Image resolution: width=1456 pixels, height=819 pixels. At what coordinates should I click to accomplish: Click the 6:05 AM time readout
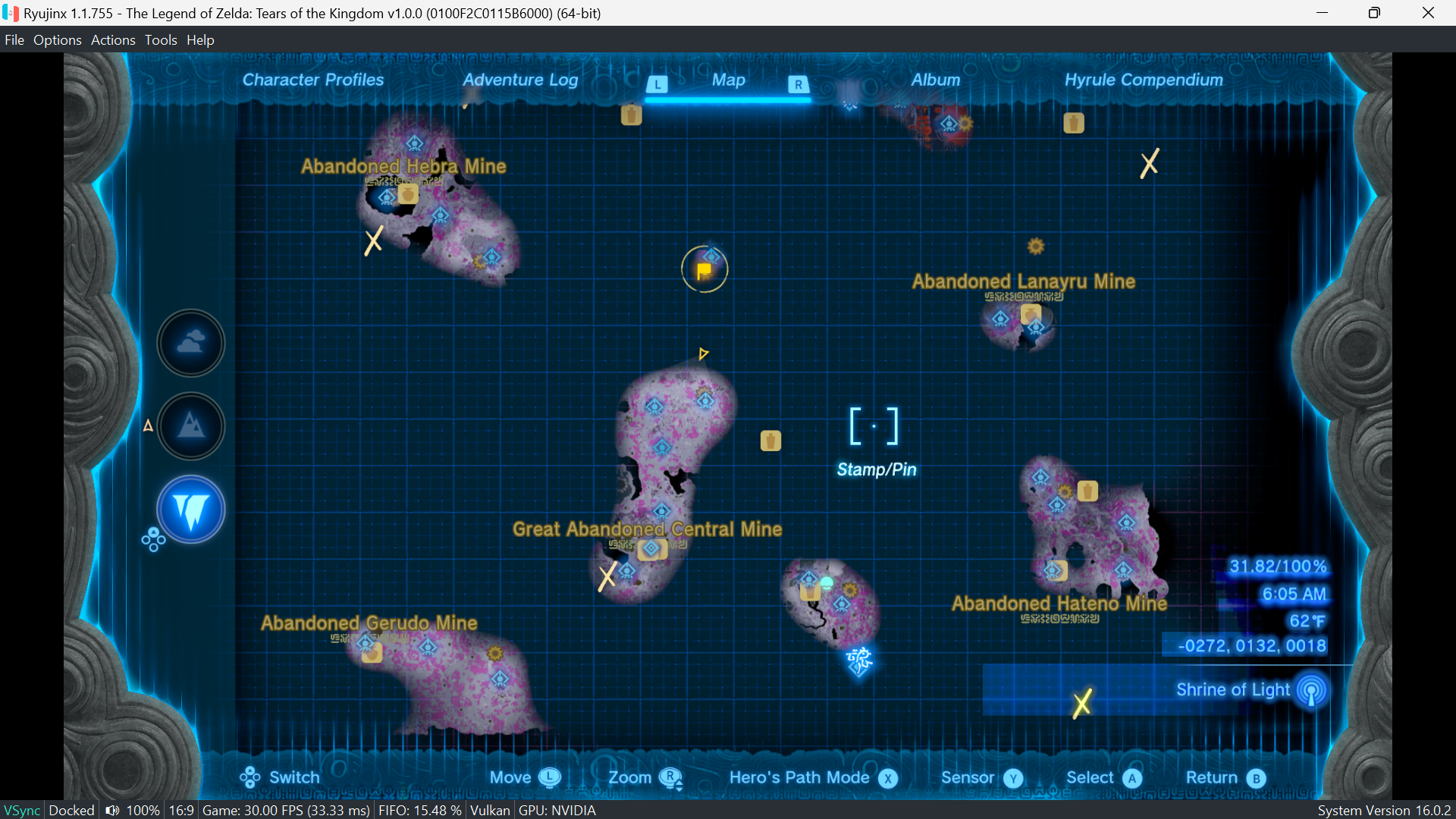pyautogui.click(x=1294, y=595)
